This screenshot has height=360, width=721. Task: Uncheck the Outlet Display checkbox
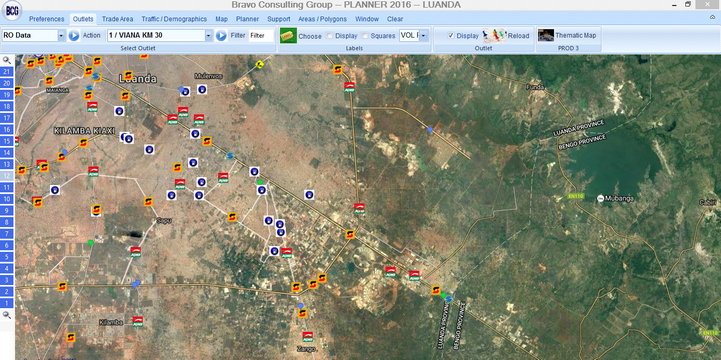(x=451, y=35)
